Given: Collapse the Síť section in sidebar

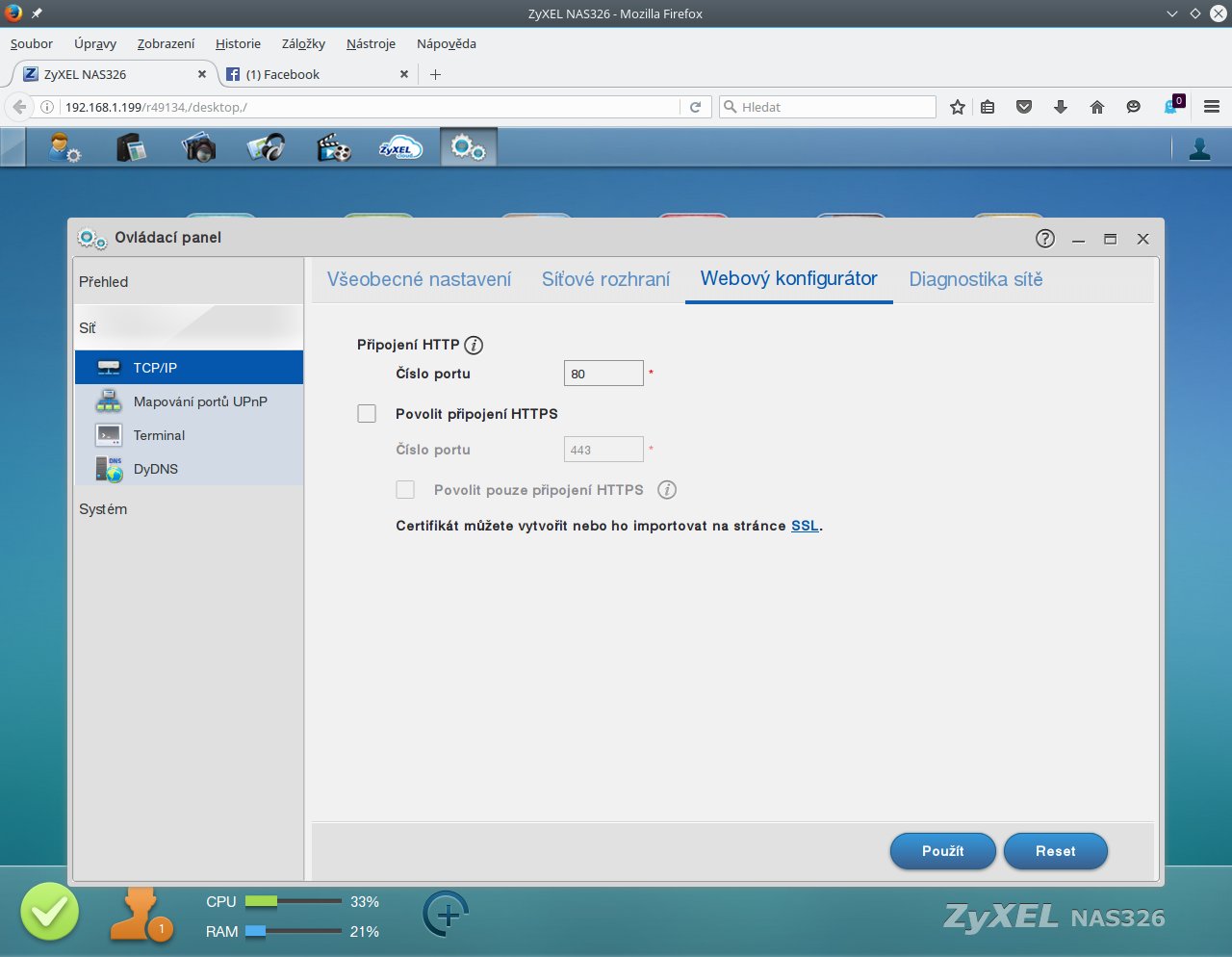Looking at the screenshot, I should 88,328.
